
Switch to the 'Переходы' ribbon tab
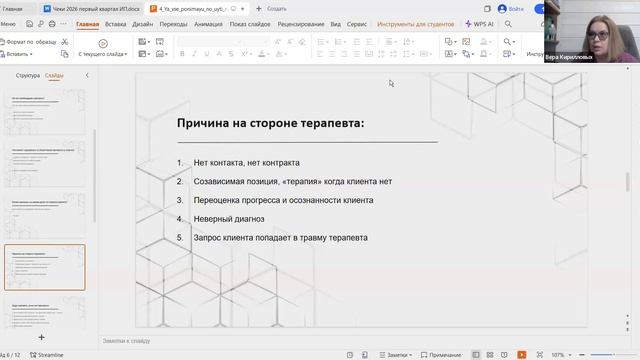pos(173,24)
